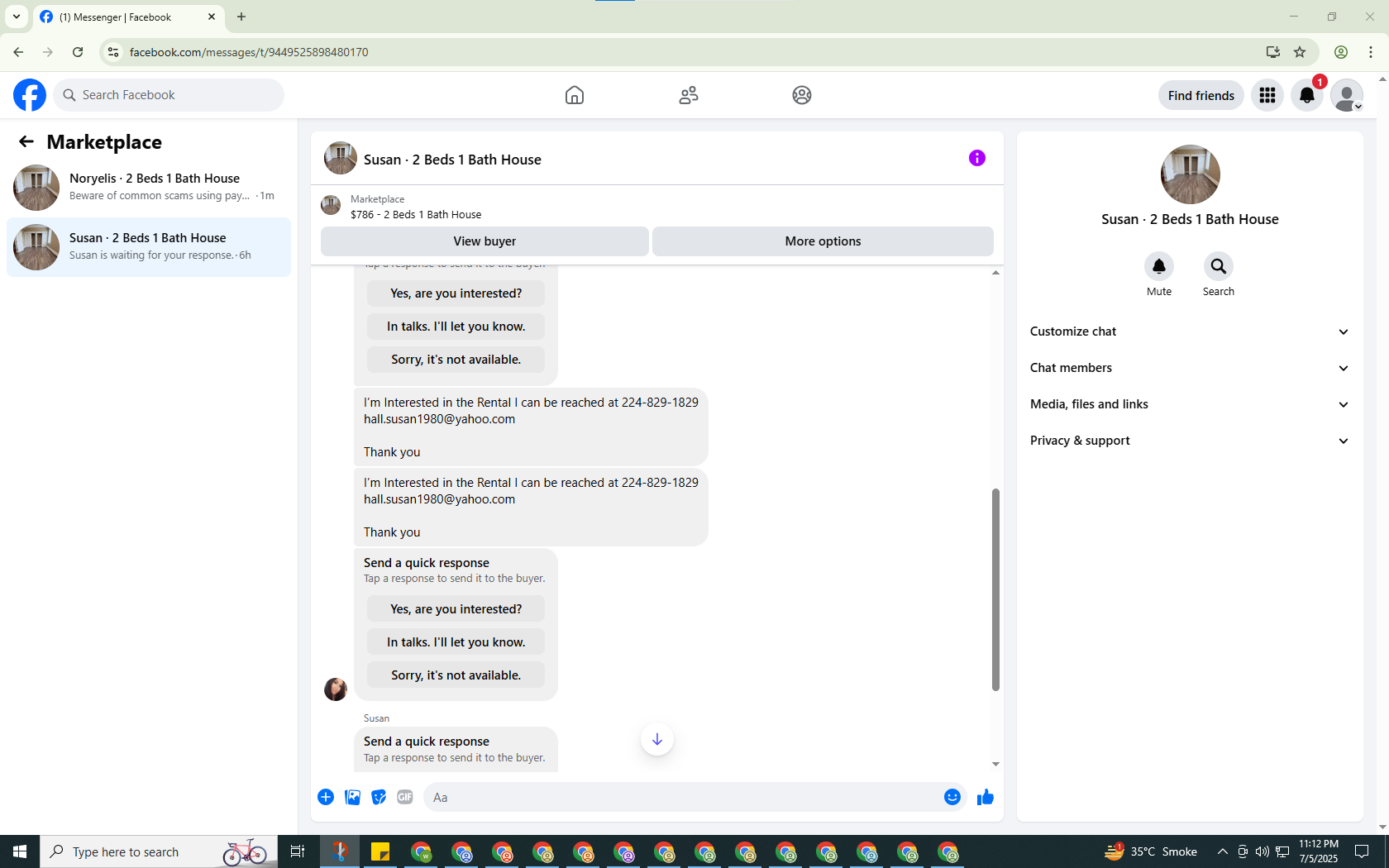Click the browser address bar URL

pyautogui.click(x=249, y=52)
